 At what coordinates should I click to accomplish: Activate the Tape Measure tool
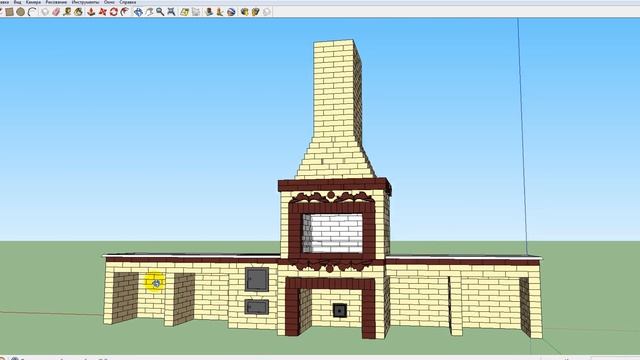point(67,12)
